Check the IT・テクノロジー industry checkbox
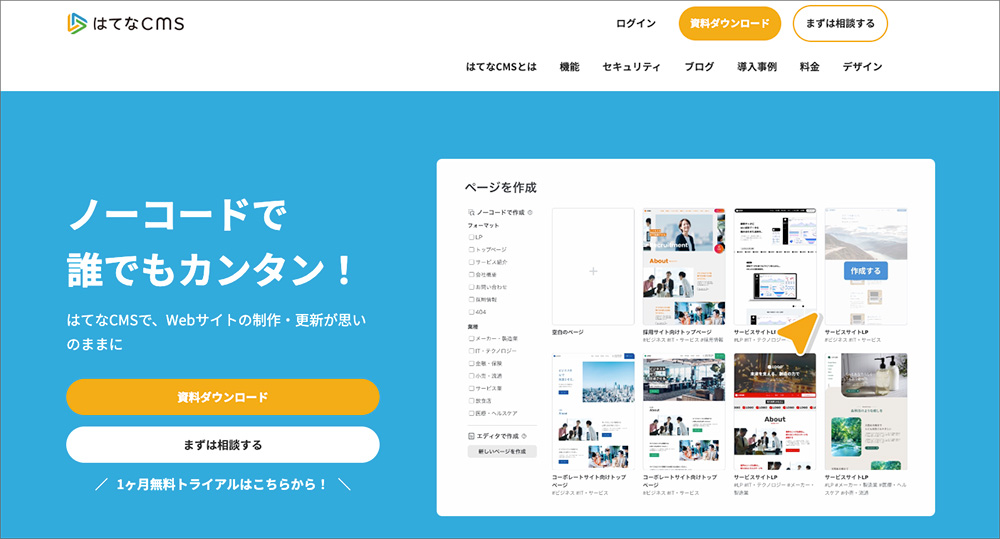This screenshot has width=1000, height=539. [x=471, y=351]
